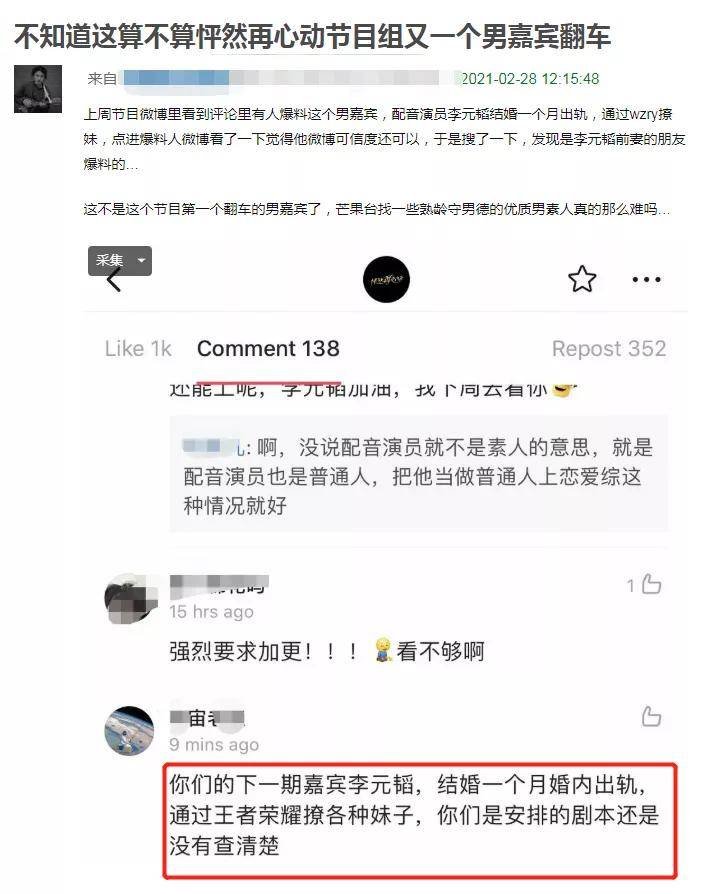The image size is (715, 894).
Task: Favorite the post with star icon
Action: tap(582, 279)
